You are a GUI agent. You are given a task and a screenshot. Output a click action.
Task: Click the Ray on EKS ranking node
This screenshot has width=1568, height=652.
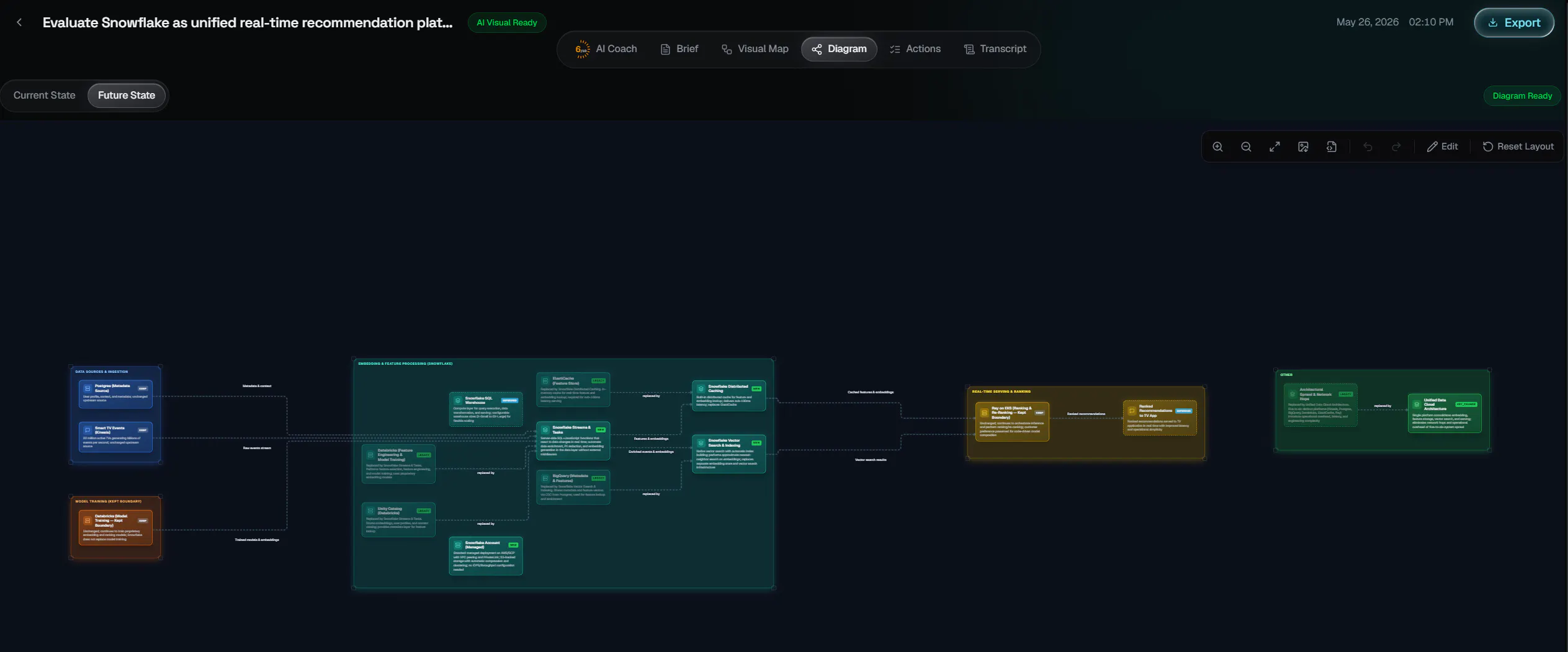(x=1012, y=422)
